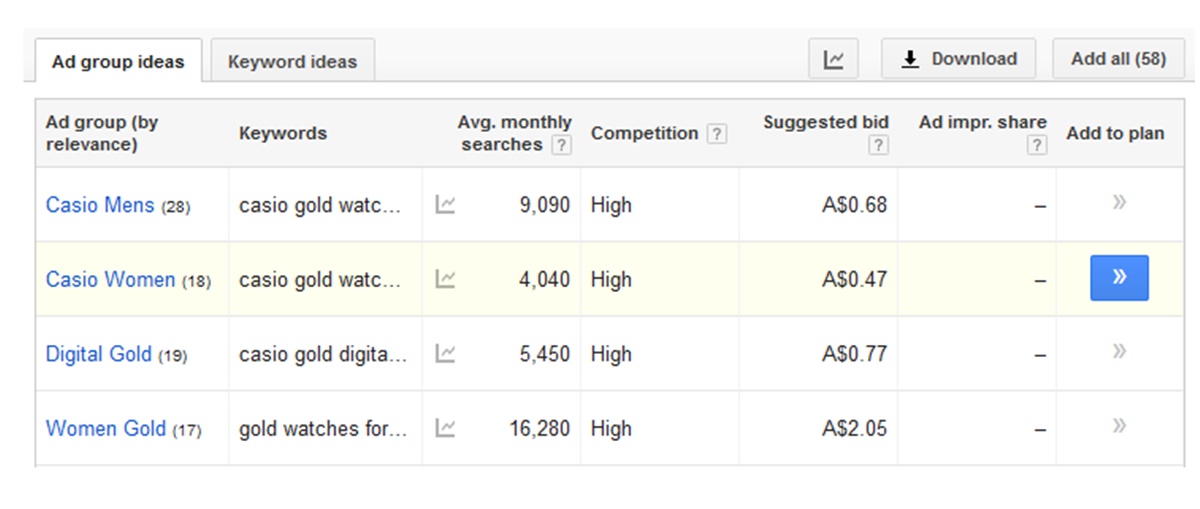Sort by Ad group (by relevance) header

(x=102, y=133)
